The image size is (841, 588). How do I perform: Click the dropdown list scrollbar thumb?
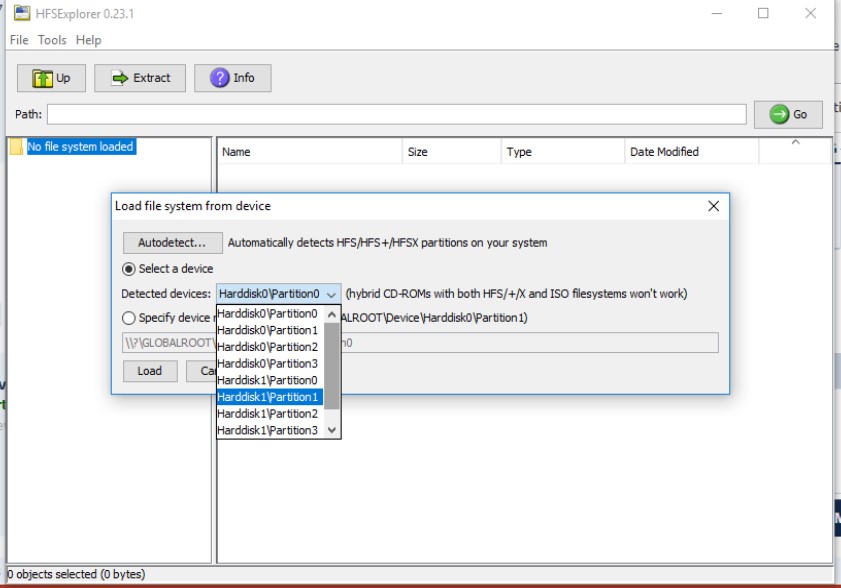tap(331, 365)
